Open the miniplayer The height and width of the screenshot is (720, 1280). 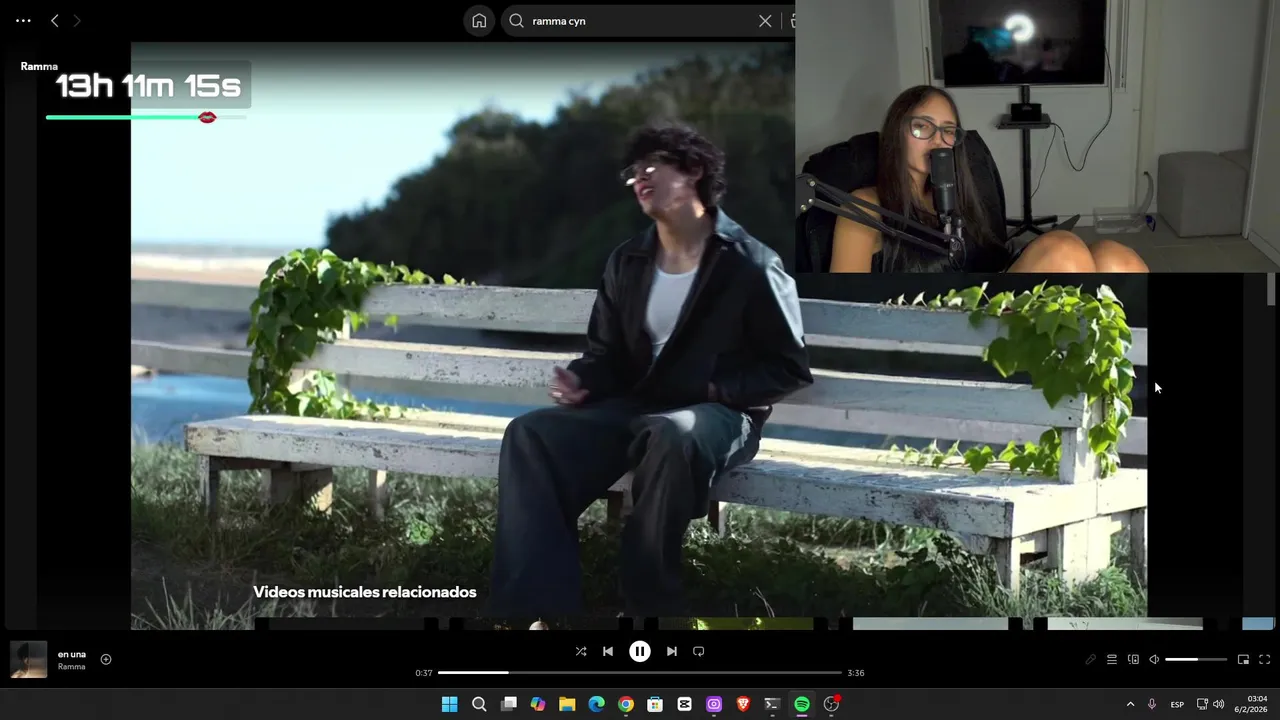(x=1243, y=659)
